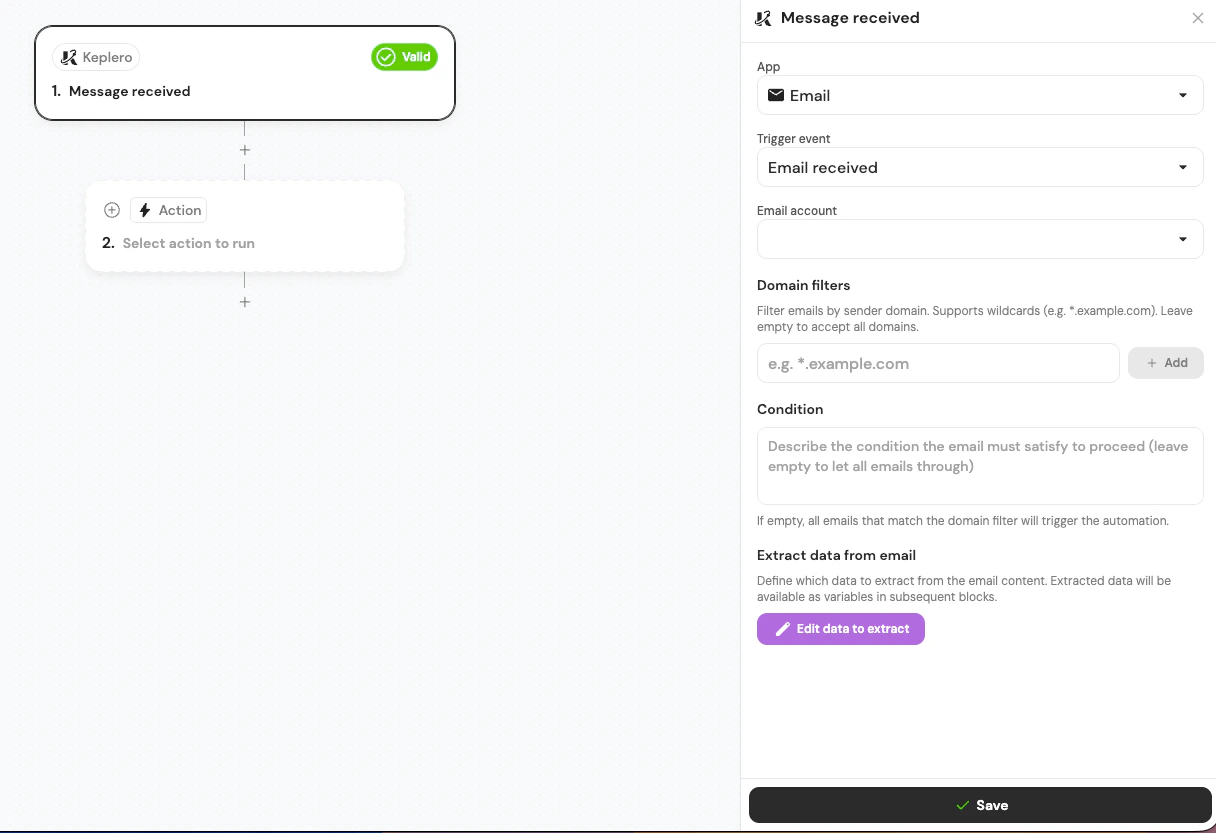The width and height of the screenshot is (1216, 833).
Task: Click the green checkmark inside the Valid badge
Action: [387, 57]
